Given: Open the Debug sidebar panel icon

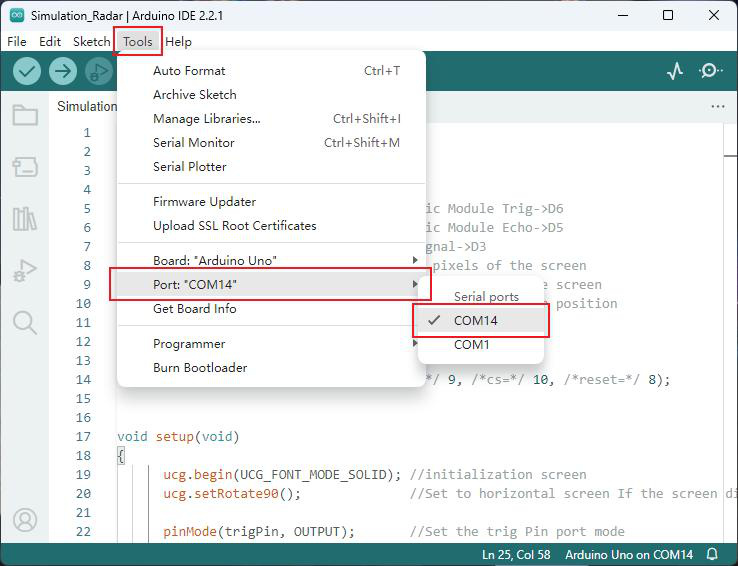Looking at the screenshot, I should (x=25, y=271).
